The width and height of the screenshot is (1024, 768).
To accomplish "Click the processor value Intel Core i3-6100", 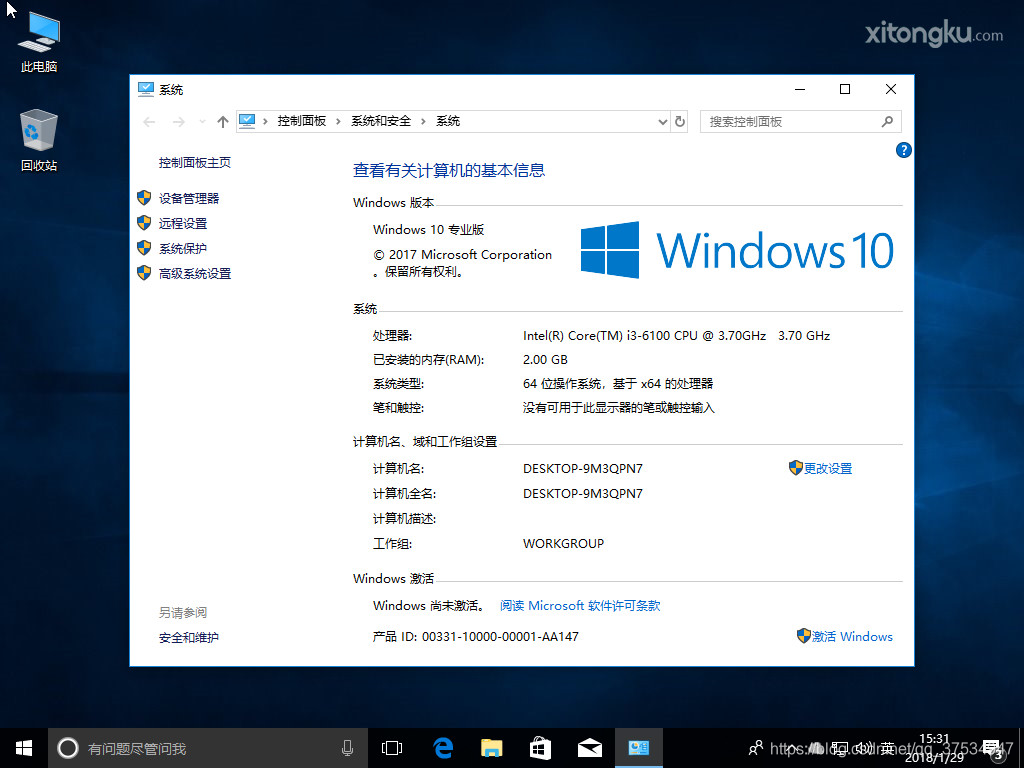I will 677,336.
